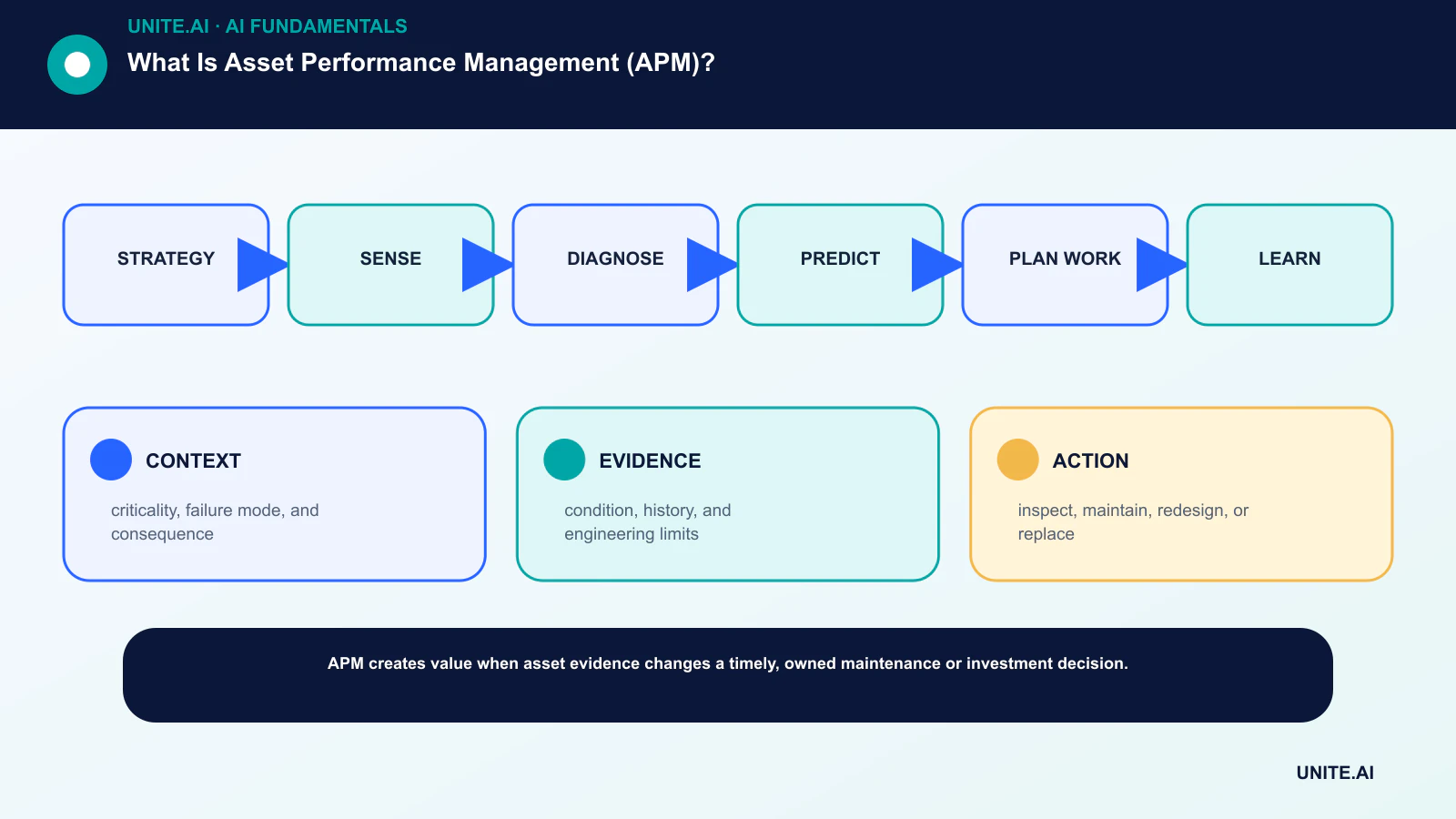This screenshot has width=1456, height=819.
Task: Click the UNITE.AI footer wordmark
Action: point(1335,773)
